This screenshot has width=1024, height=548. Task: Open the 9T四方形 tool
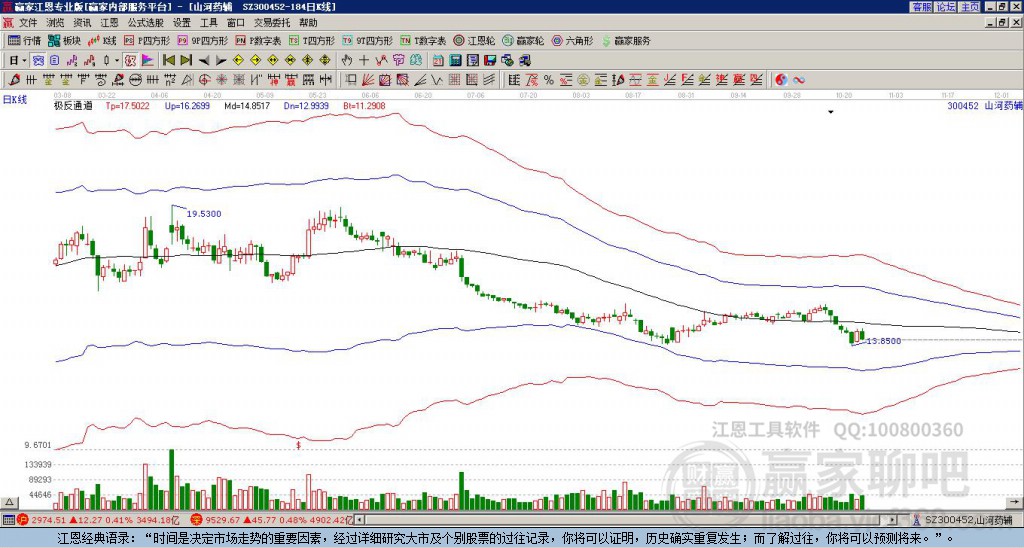(367, 40)
